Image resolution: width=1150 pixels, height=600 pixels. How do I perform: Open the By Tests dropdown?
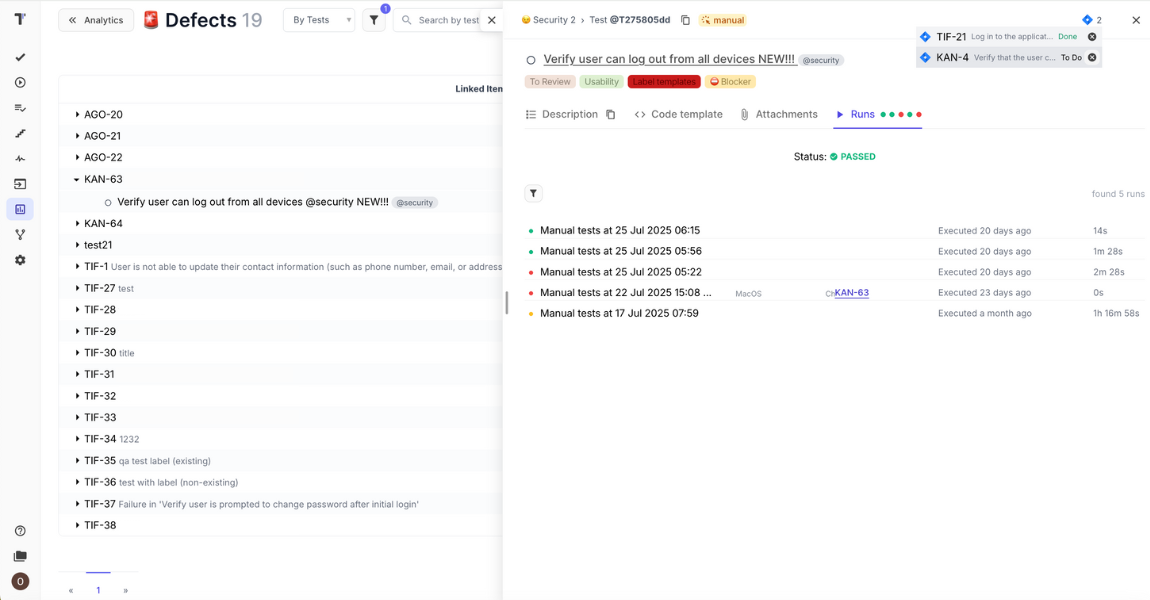319,19
